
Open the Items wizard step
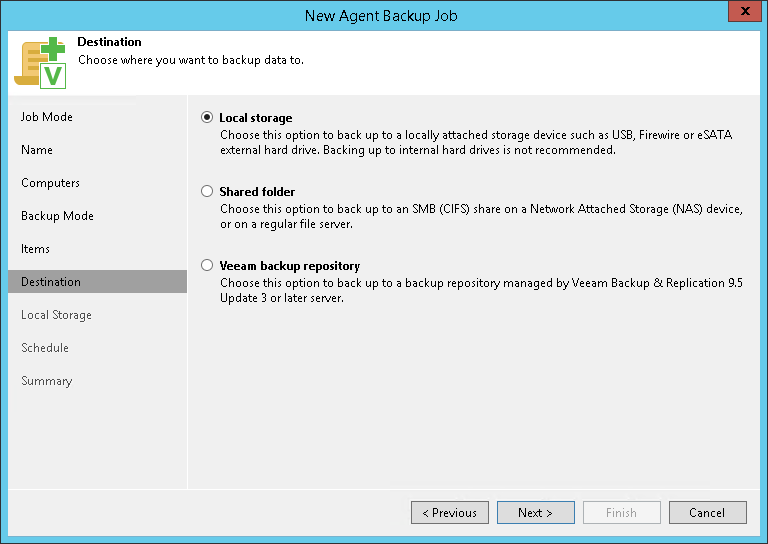35,249
